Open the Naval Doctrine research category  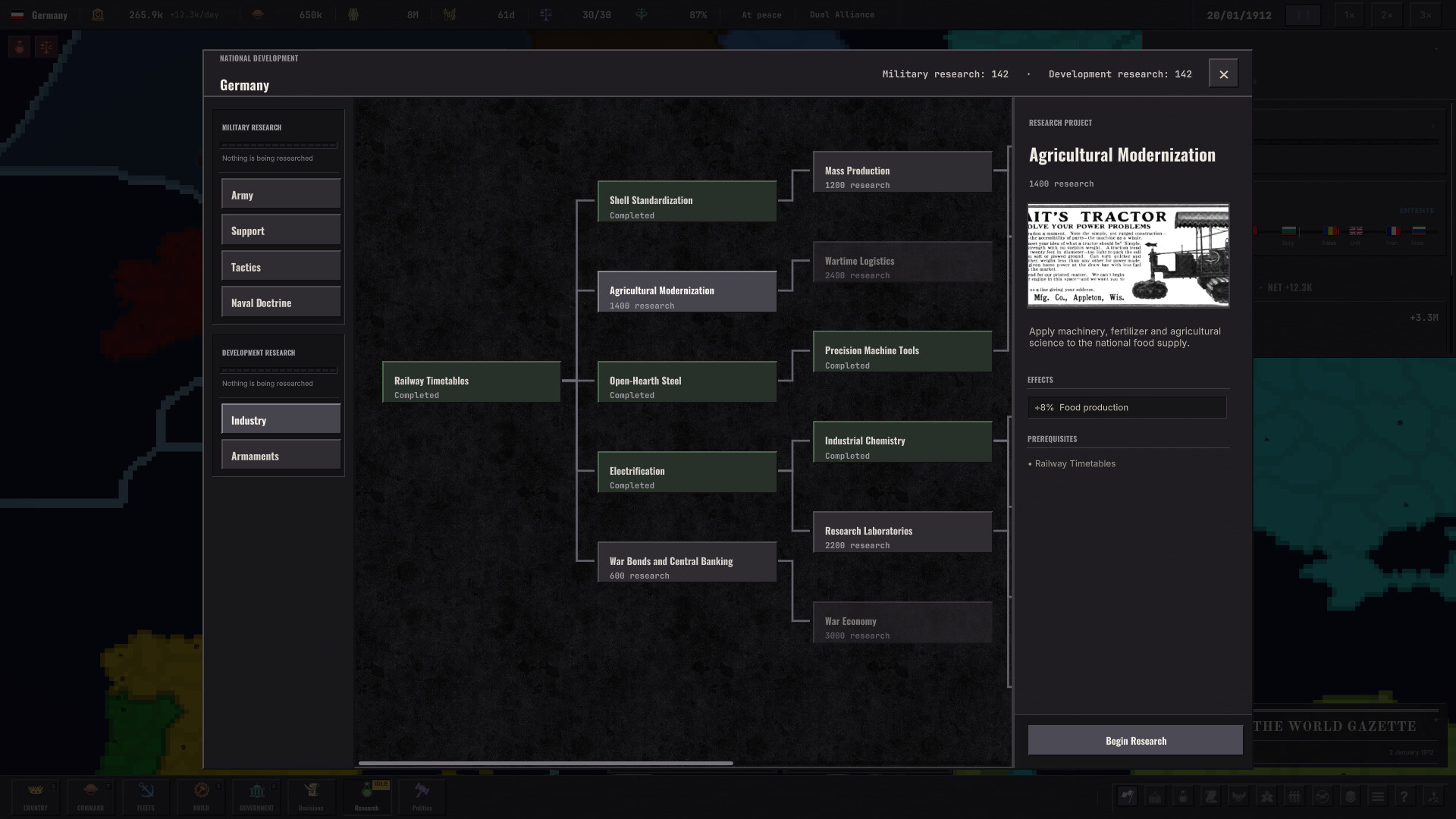281,302
